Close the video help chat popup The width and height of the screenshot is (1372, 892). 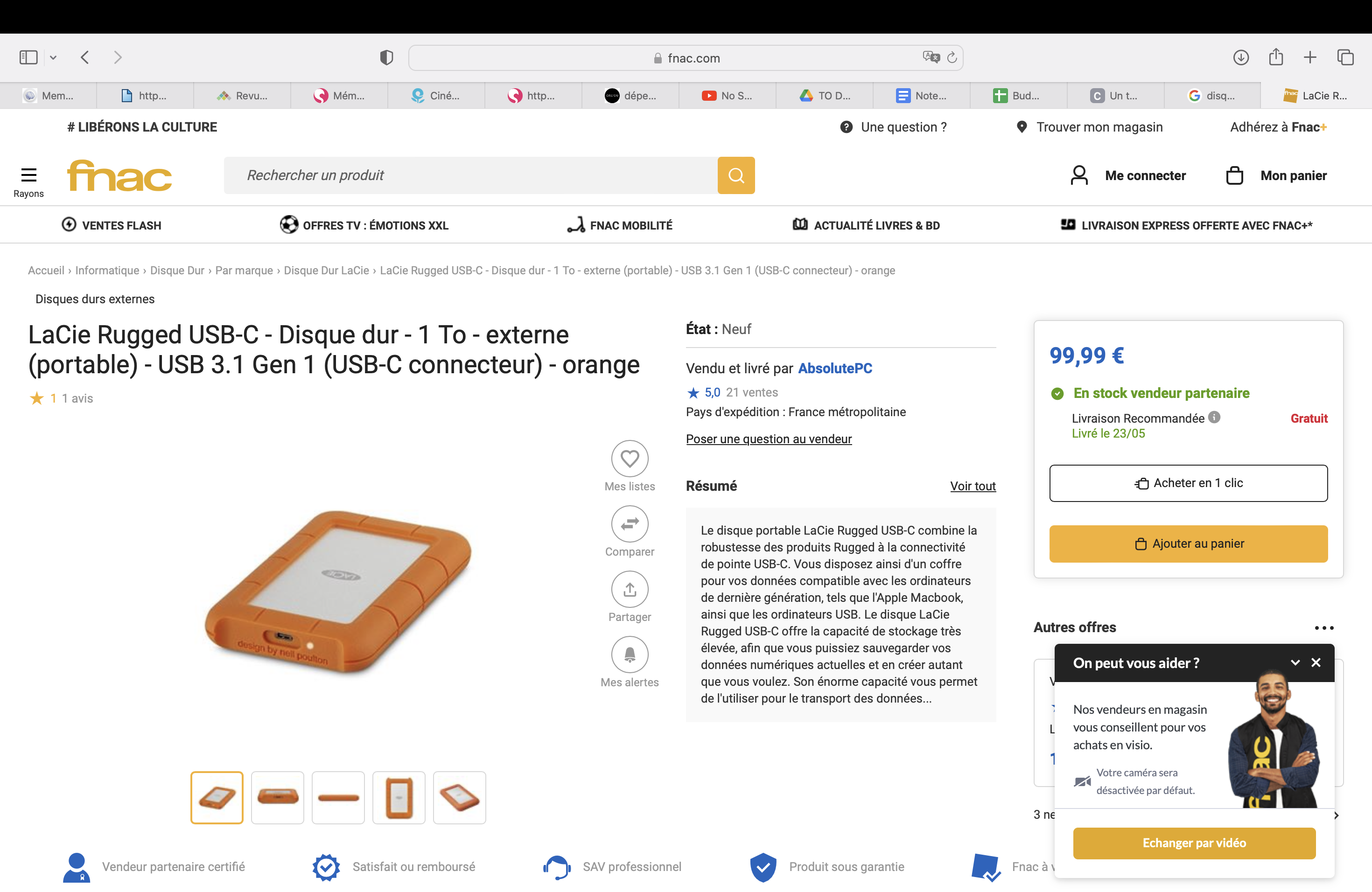[1316, 662]
